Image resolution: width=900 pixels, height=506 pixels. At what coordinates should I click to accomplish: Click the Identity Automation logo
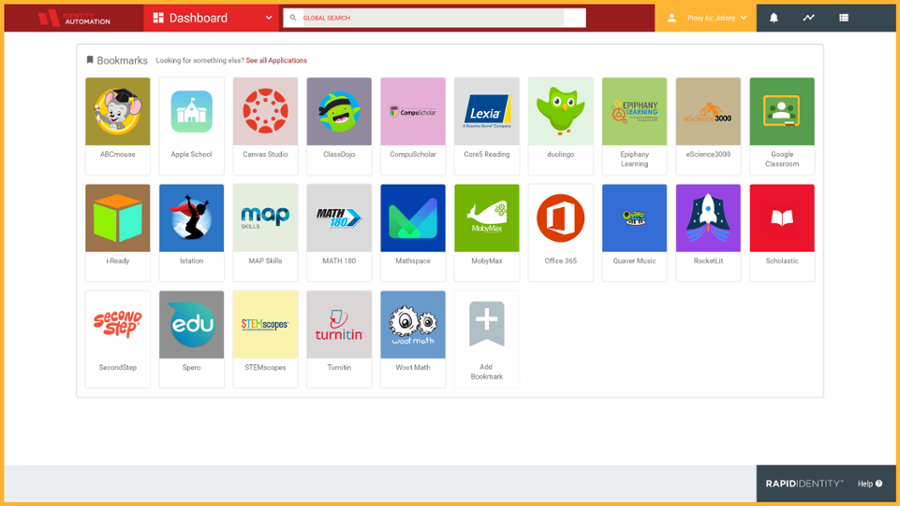(74, 18)
